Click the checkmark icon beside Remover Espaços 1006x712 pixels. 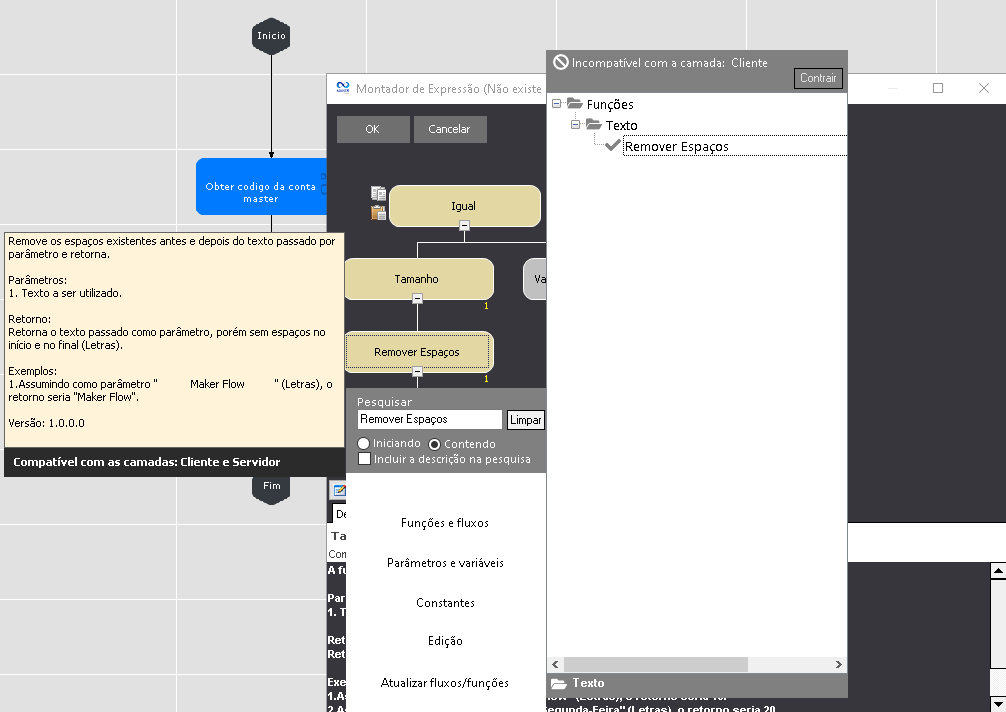point(613,146)
